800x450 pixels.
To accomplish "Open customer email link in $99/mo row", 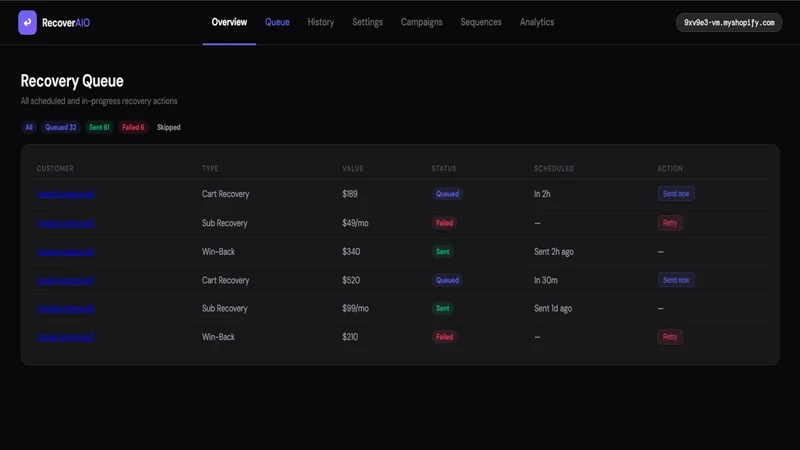I will pos(65,308).
